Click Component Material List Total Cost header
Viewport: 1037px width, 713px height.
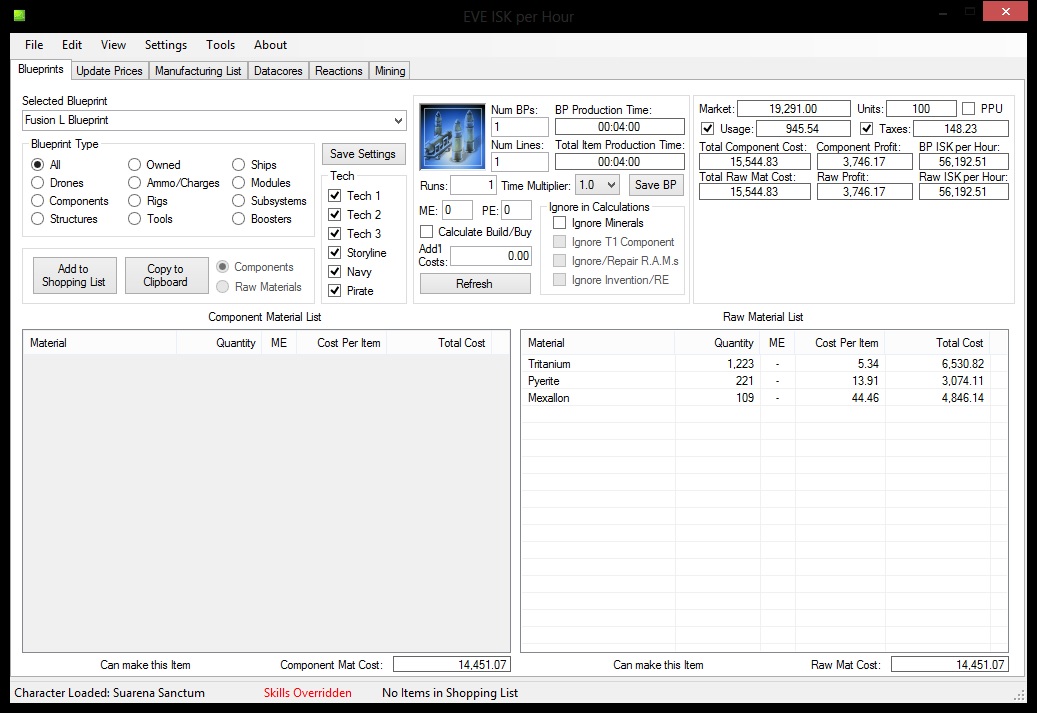point(439,343)
